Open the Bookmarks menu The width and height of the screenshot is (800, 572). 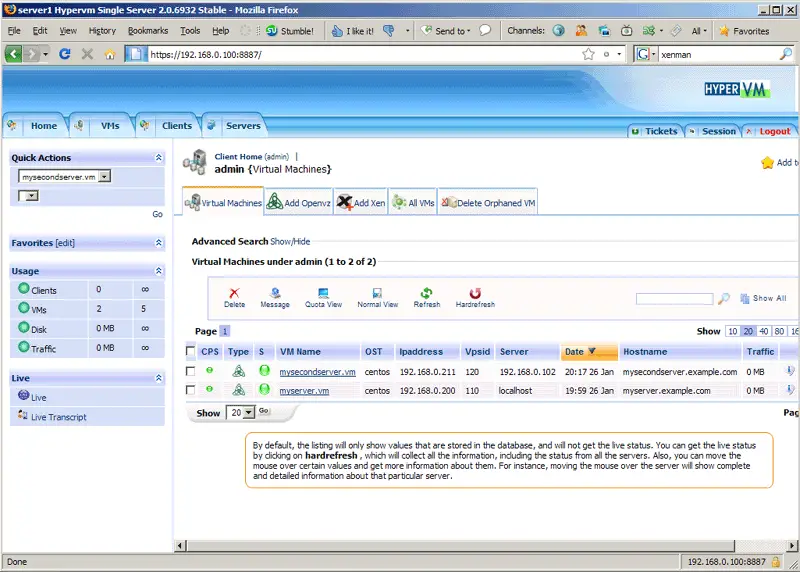pos(147,31)
